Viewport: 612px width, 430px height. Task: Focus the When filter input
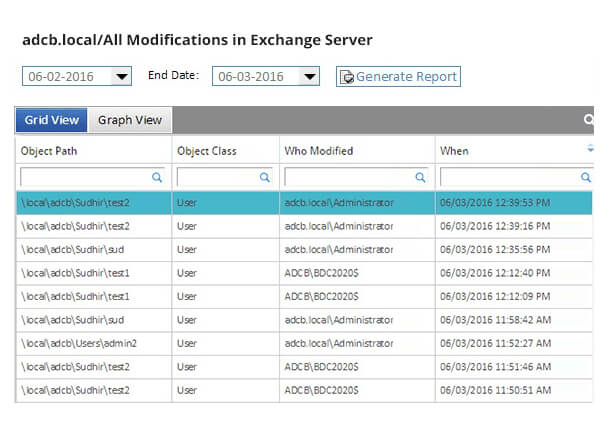pyautogui.click(x=516, y=177)
